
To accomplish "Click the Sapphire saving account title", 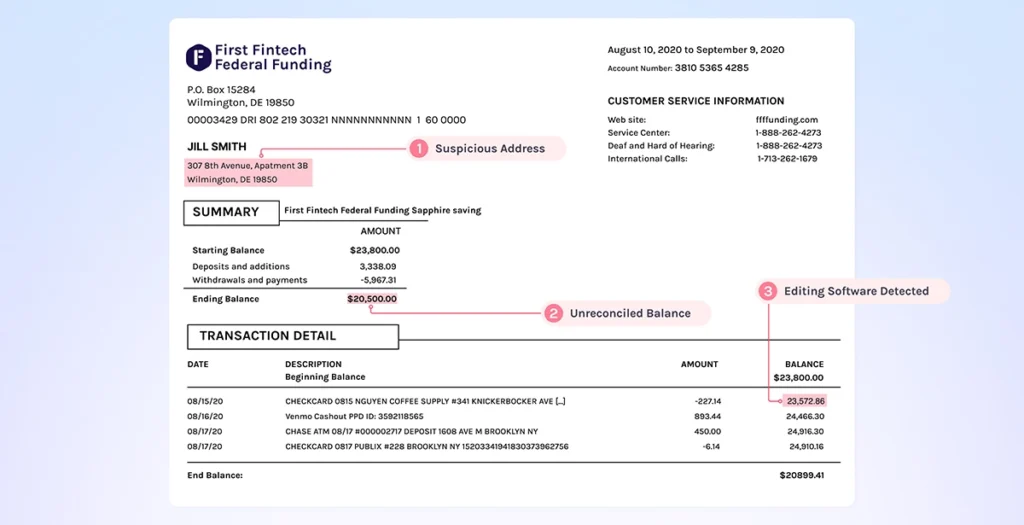I will [x=383, y=210].
